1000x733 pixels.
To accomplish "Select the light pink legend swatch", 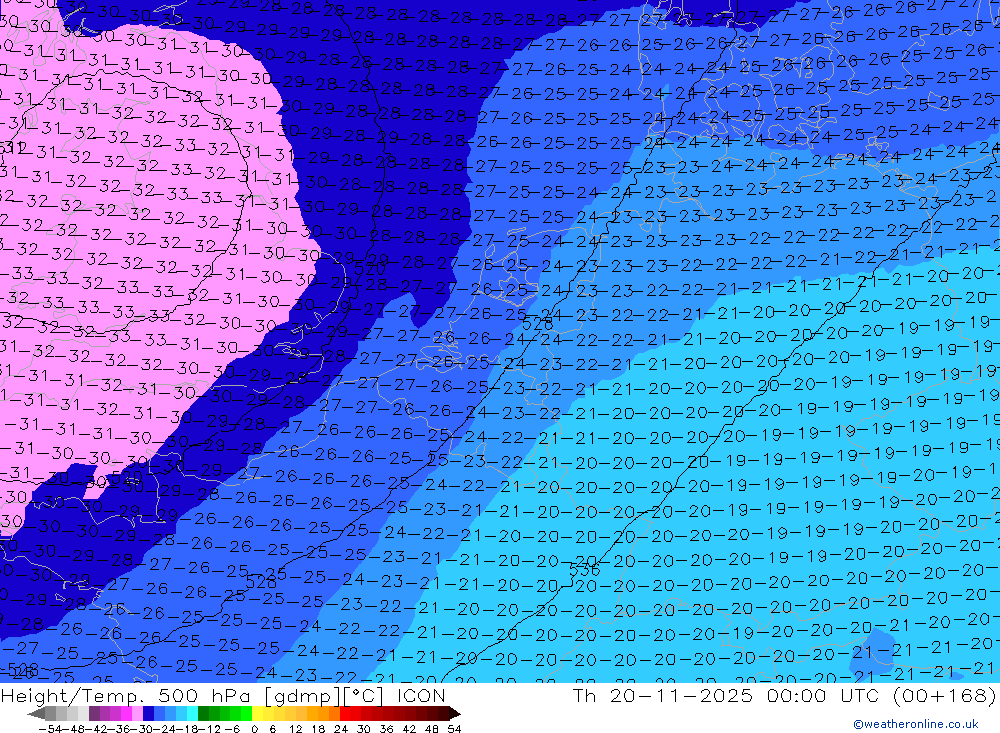I will point(138,713).
